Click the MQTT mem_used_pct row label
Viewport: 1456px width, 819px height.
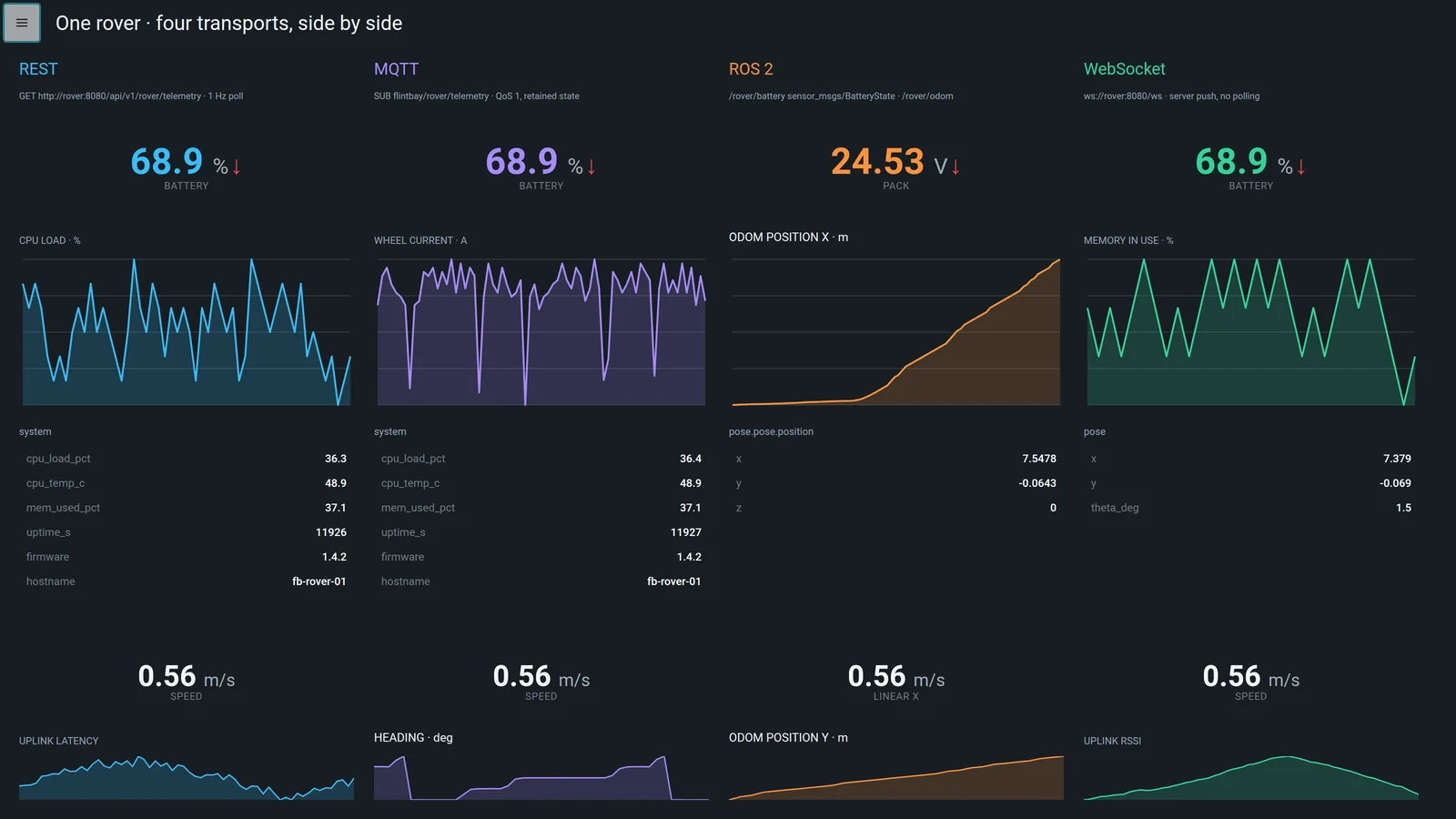[x=418, y=508]
